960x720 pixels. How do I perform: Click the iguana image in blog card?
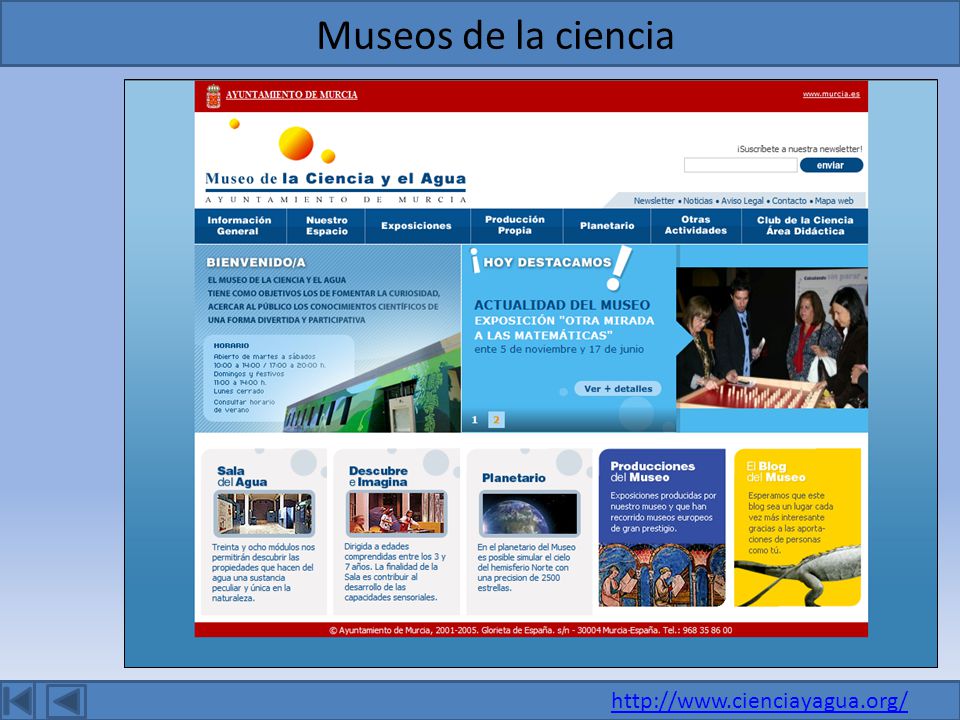[x=797, y=576]
